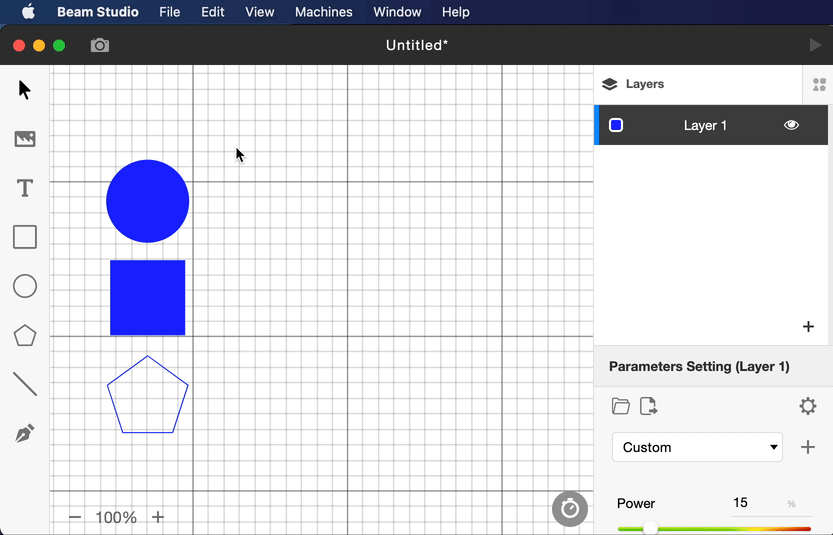833x535 pixels.
Task: Open the Machines menu
Action: 324,12
